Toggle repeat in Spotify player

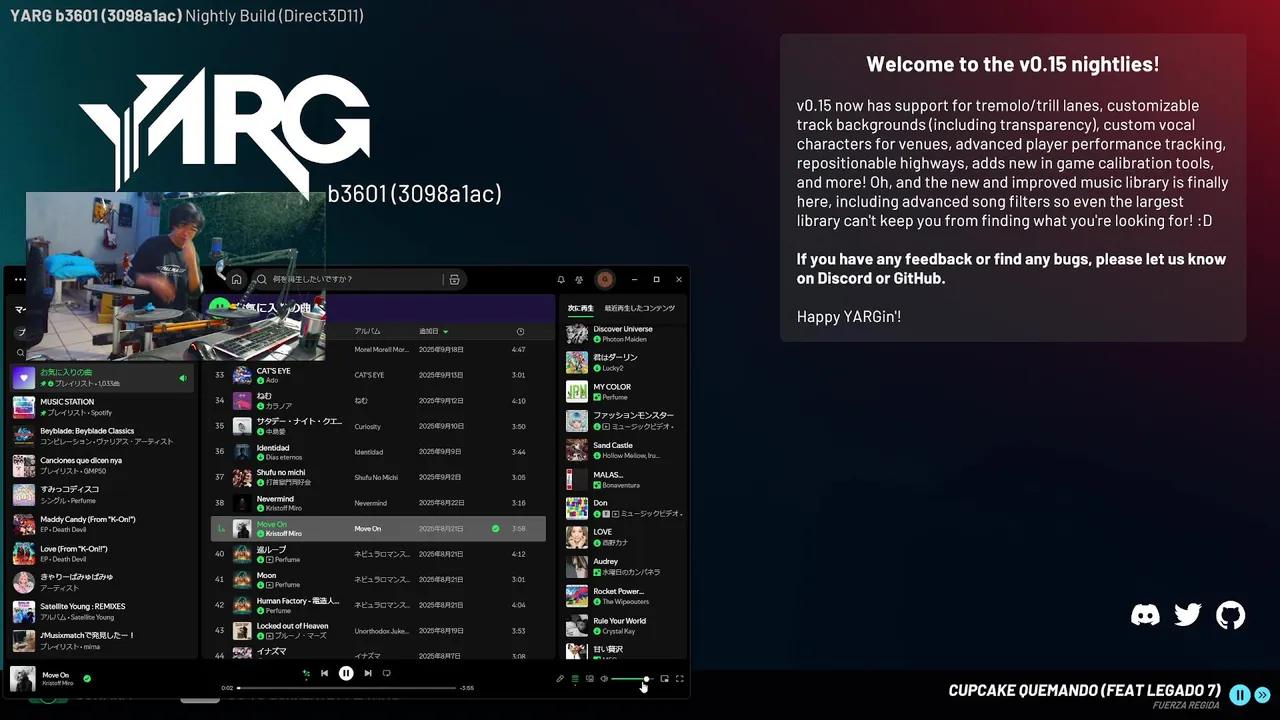[386, 674]
